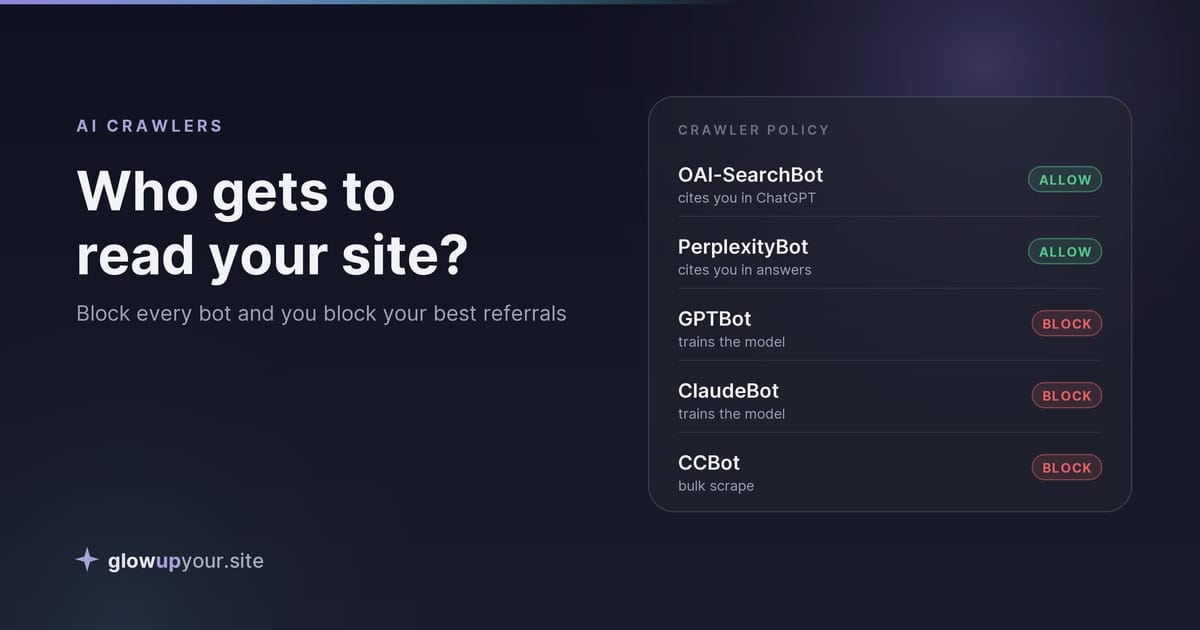This screenshot has width=1200, height=630.
Task: Toggle the ALLOW badge for PerplexityBot
Action: (x=1065, y=252)
